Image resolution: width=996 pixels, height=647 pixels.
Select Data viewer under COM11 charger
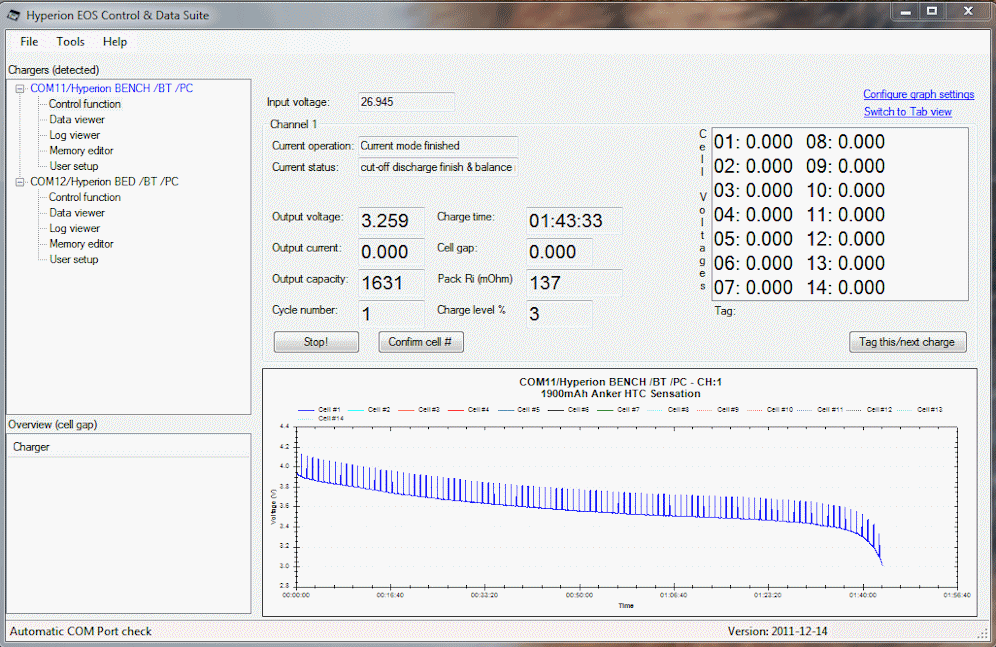click(77, 119)
